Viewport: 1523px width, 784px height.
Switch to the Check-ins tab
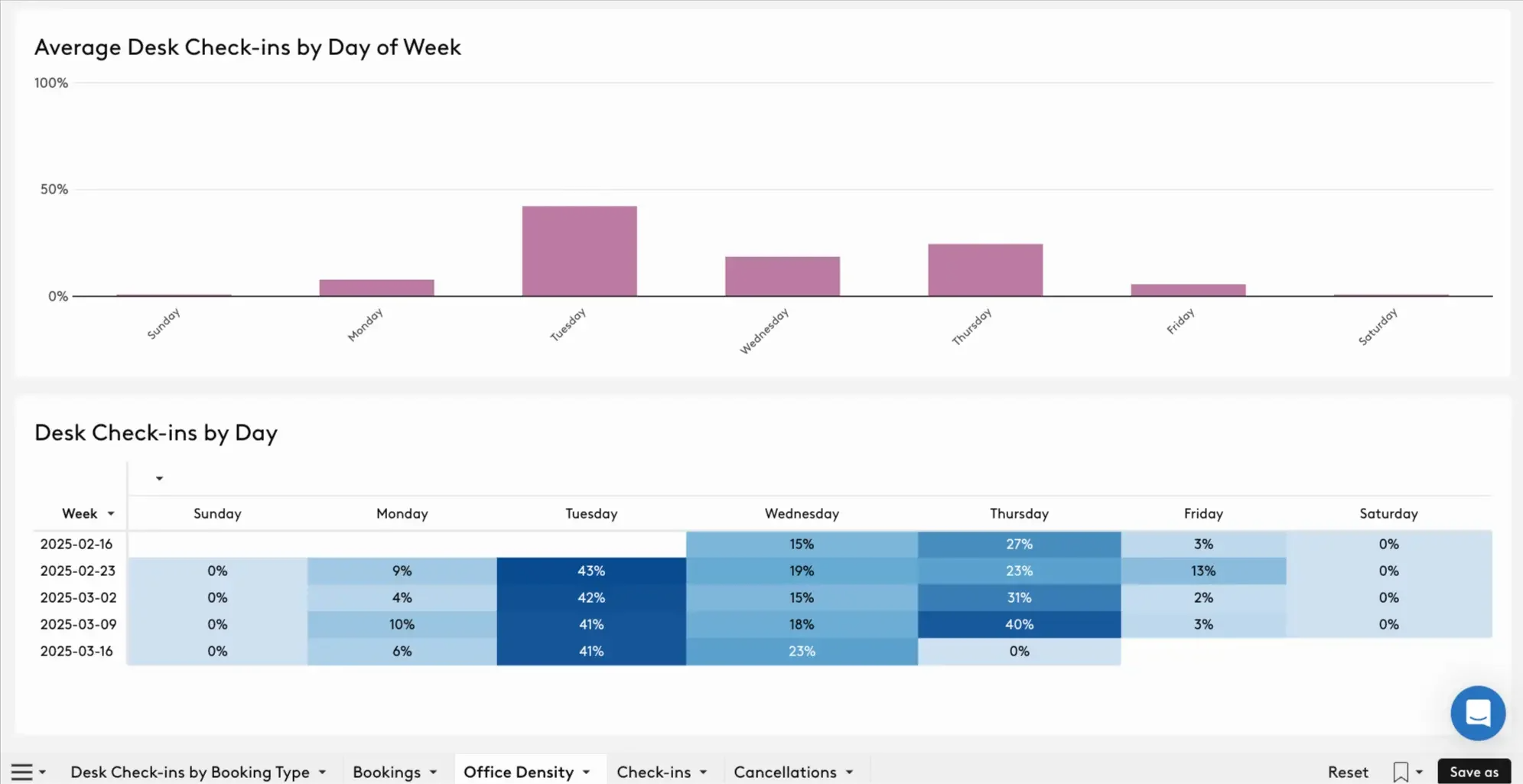(653, 773)
